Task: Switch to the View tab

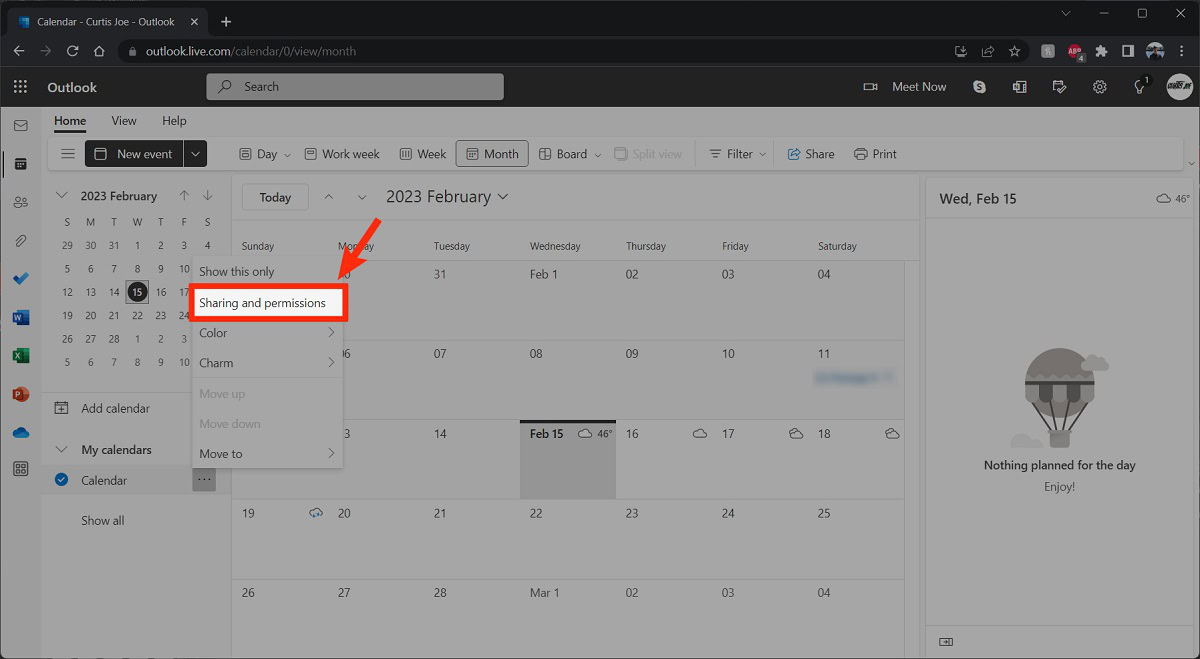Action: pos(124,121)
